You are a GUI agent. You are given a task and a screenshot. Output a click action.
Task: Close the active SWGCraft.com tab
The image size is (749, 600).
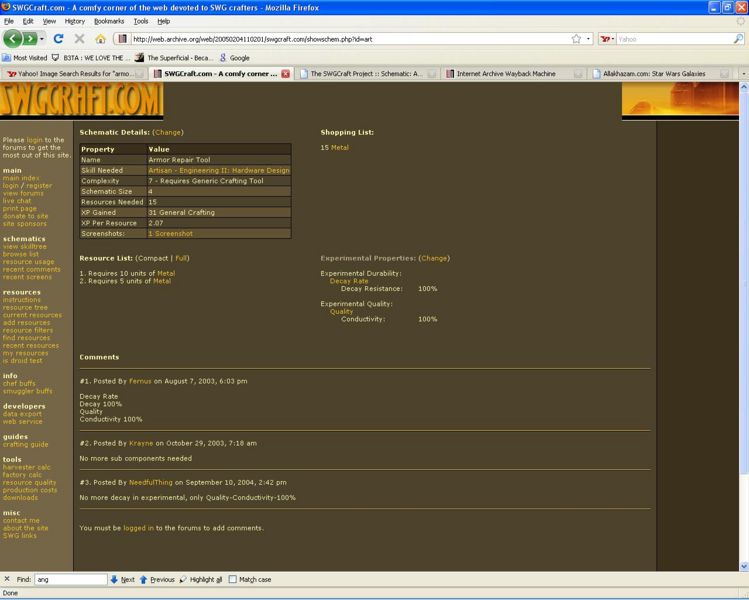pos(286,74)
